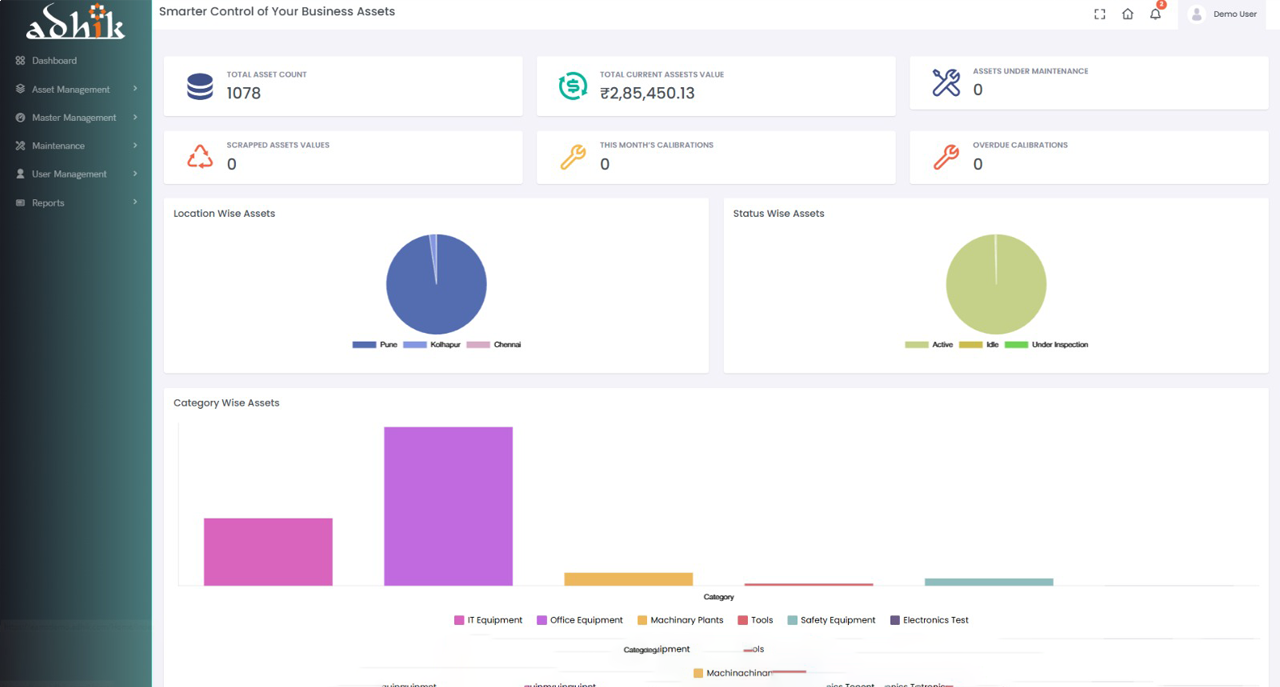Click the Total Current Assets Value rupee icon
The height and width of the screenshot is (687, 1280).
click(x=573, y=86)
